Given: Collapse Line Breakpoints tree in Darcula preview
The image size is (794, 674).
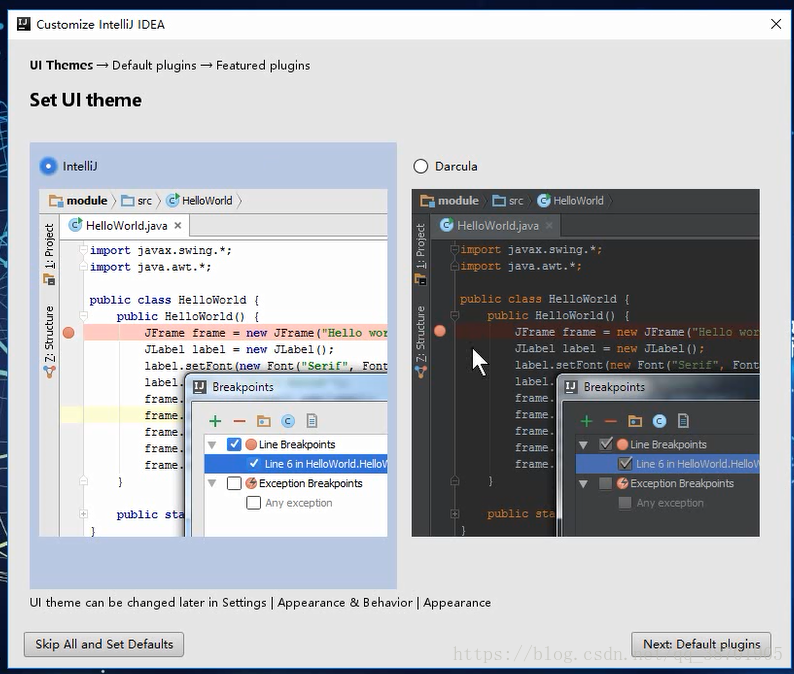Looking at the screenshot, I should point(583,445).
